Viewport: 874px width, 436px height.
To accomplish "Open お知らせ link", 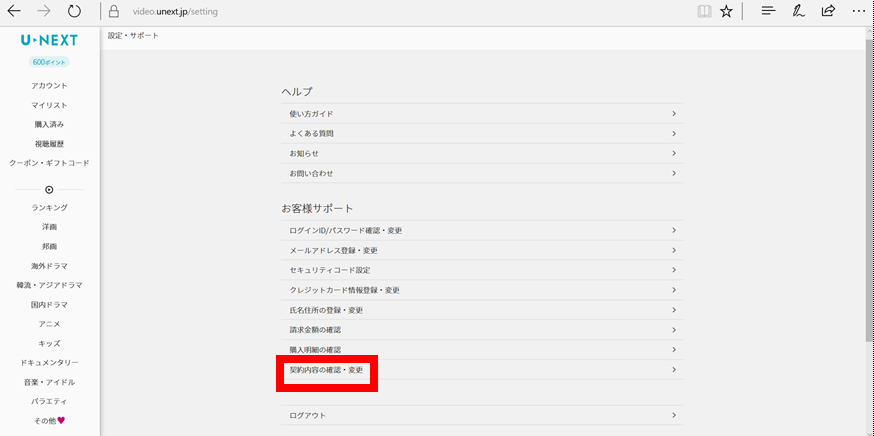I will pos(482,153).
